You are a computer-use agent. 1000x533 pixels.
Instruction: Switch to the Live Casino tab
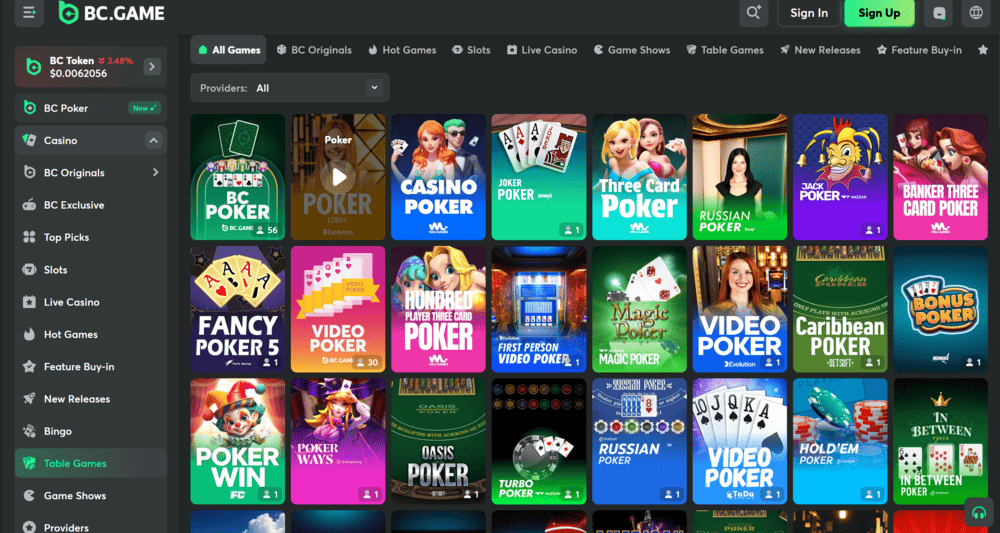click(x=541, y=50)
